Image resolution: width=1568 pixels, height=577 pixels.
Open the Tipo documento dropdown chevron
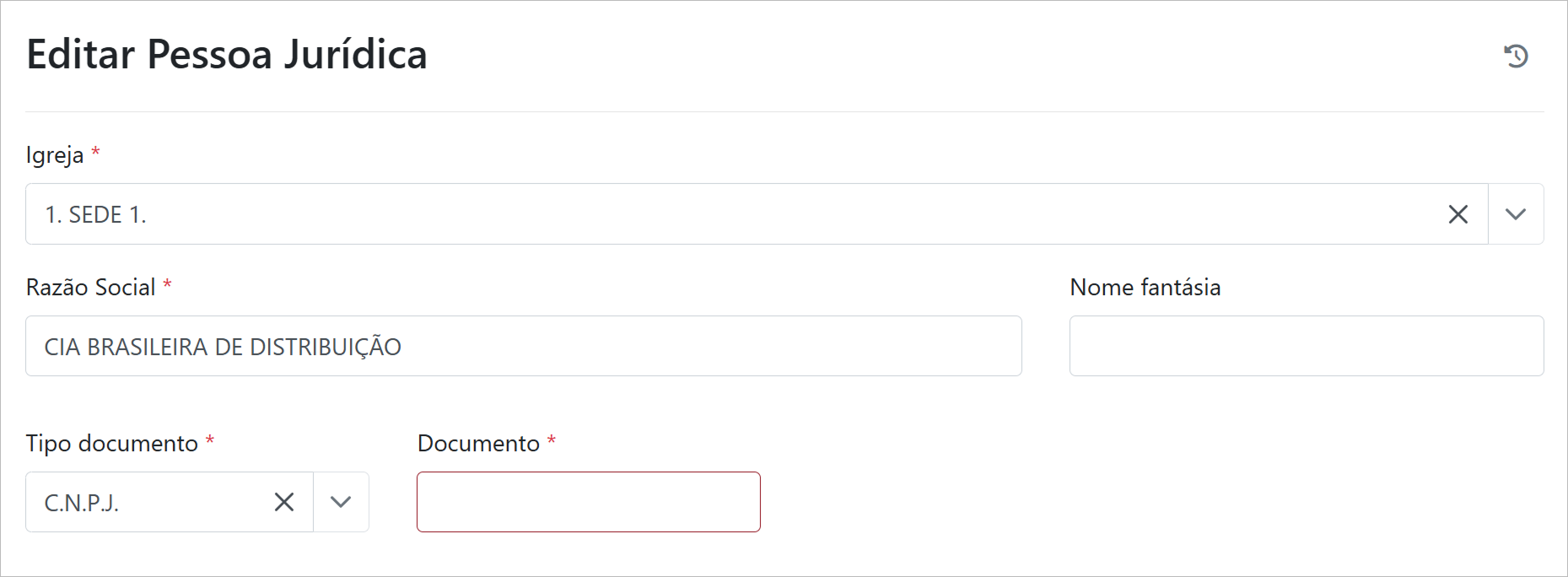341,502
